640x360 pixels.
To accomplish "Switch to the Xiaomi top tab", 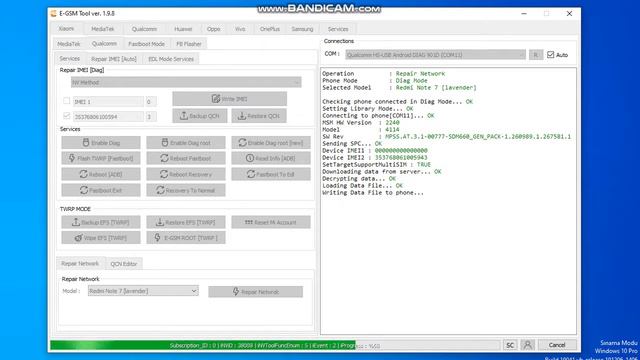I will pyautogui.click(x=66, y=29).
